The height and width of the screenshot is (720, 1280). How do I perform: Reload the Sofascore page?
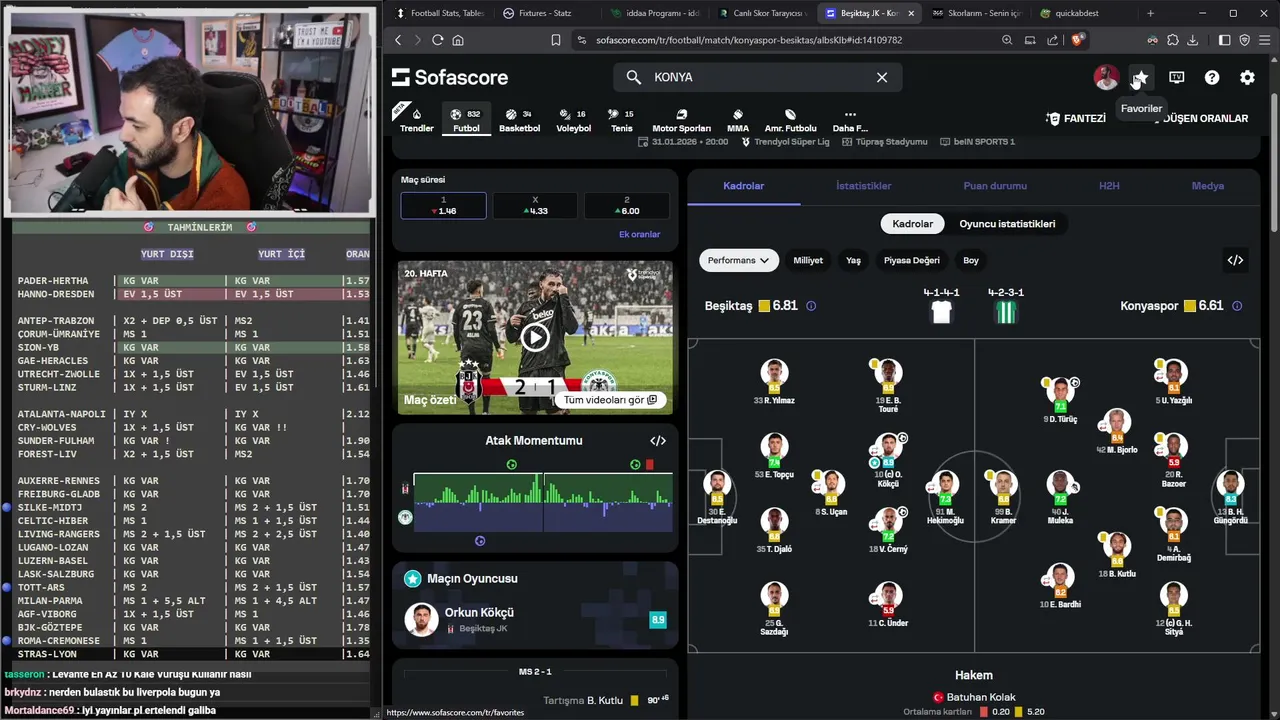[x=437, y=40]
